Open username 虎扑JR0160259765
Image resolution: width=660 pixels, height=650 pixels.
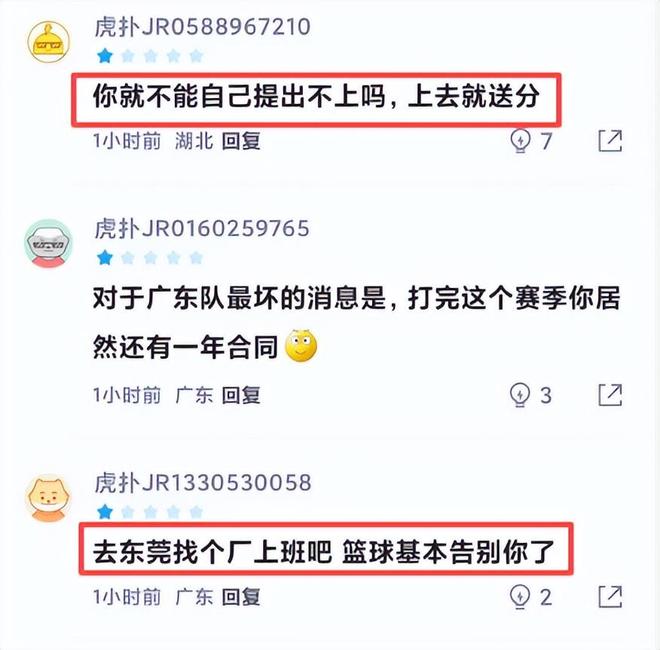coord(202,228)
